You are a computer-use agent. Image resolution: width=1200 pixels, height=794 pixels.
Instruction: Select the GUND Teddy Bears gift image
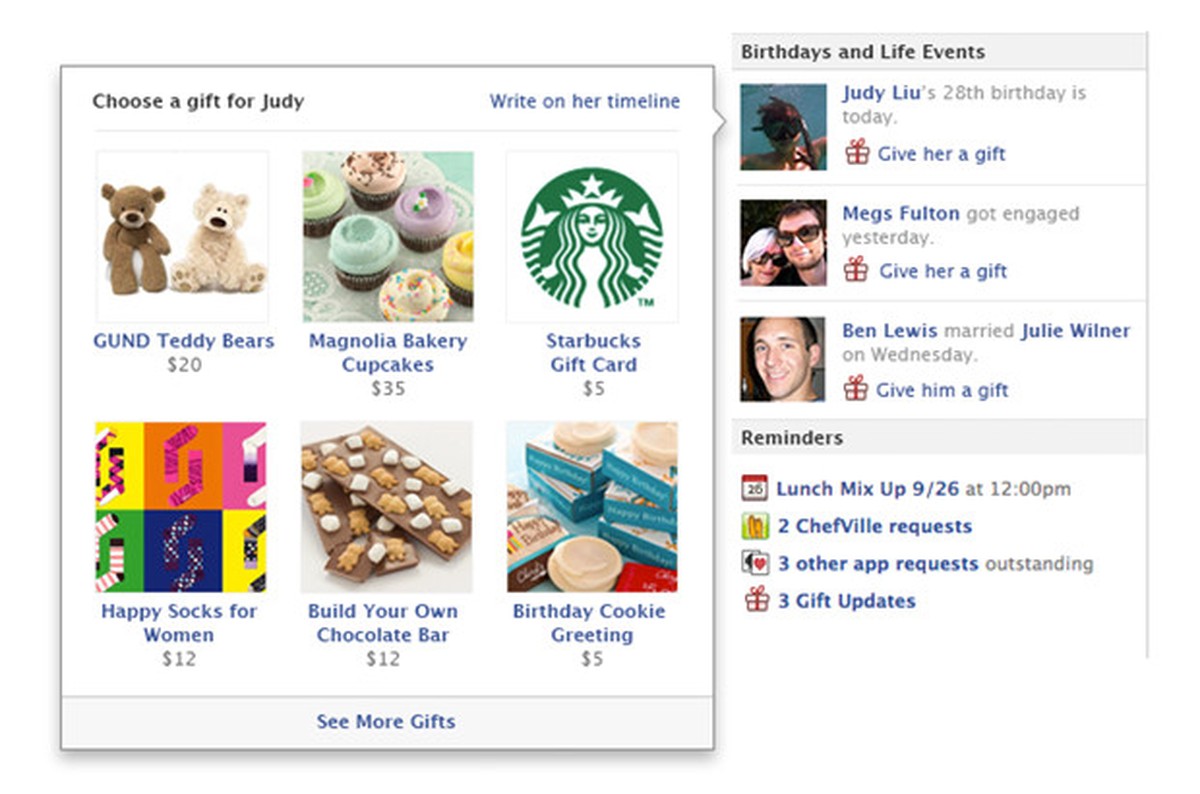tap(182, 235)
